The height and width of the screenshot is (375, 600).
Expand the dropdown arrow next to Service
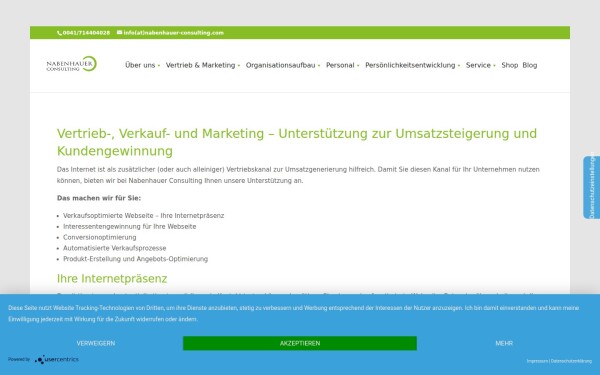pyautogui.click(x=494, y=66)
